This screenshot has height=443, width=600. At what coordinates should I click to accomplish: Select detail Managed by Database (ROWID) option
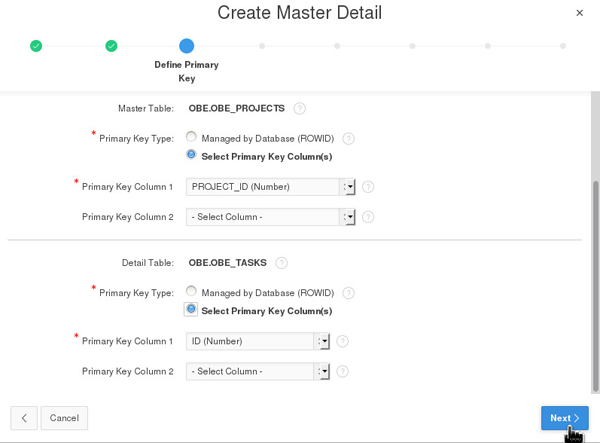point(191,292)
